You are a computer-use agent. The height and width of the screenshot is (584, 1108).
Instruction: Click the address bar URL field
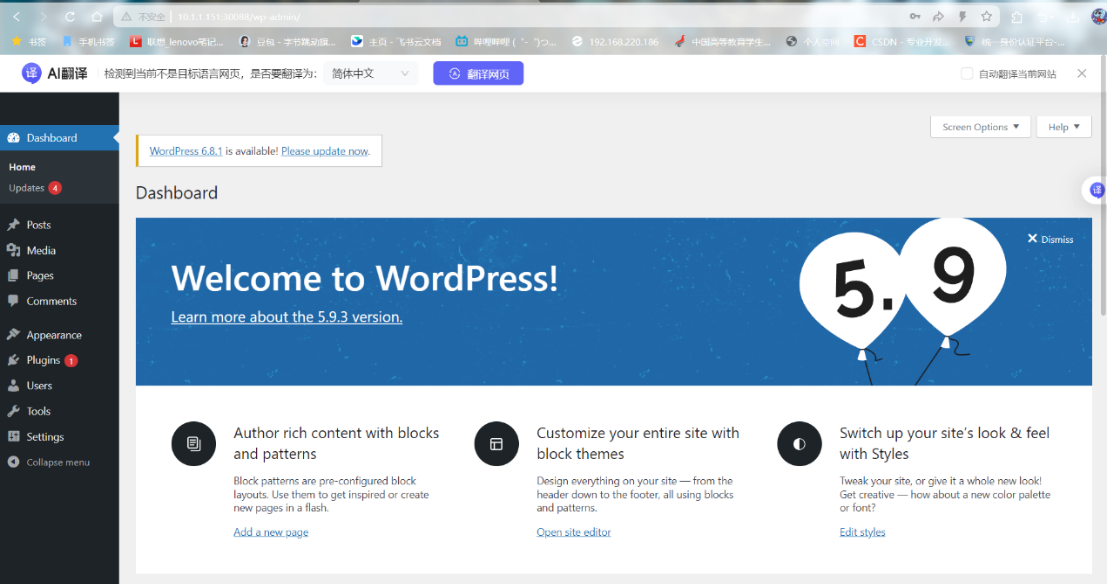tap(509, 16)
